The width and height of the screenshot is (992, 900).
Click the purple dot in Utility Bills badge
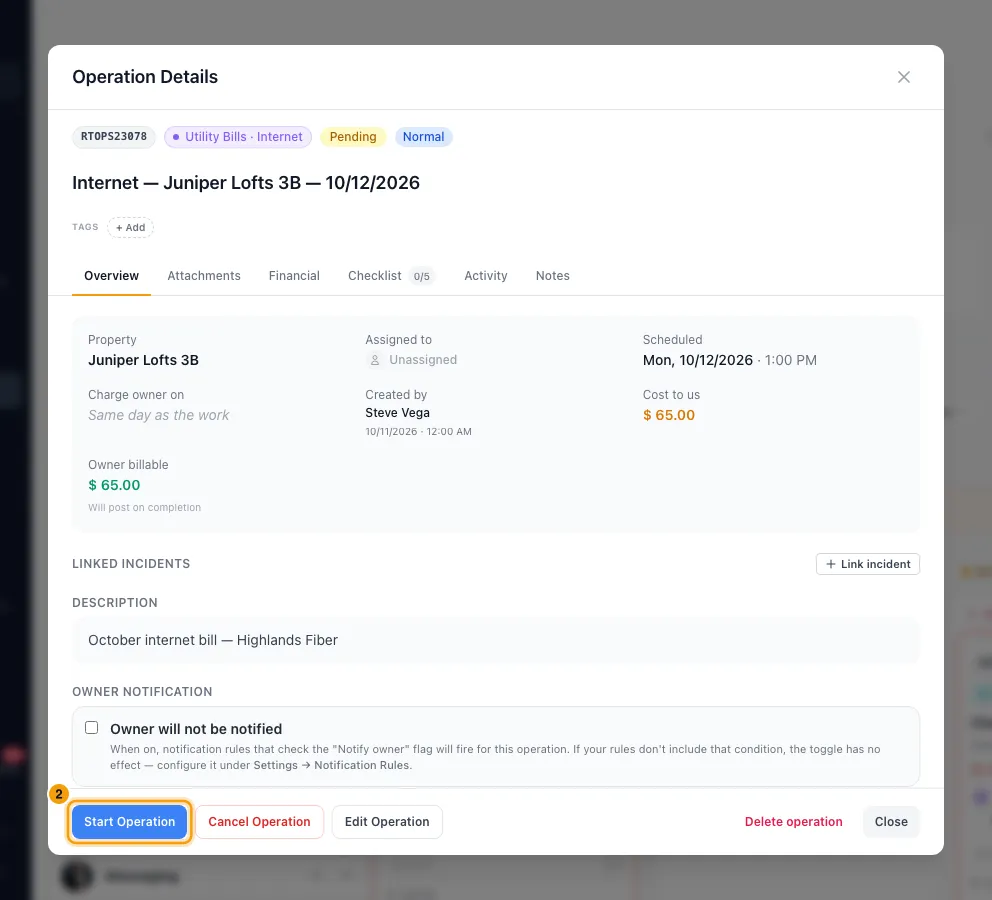(176, 137)
